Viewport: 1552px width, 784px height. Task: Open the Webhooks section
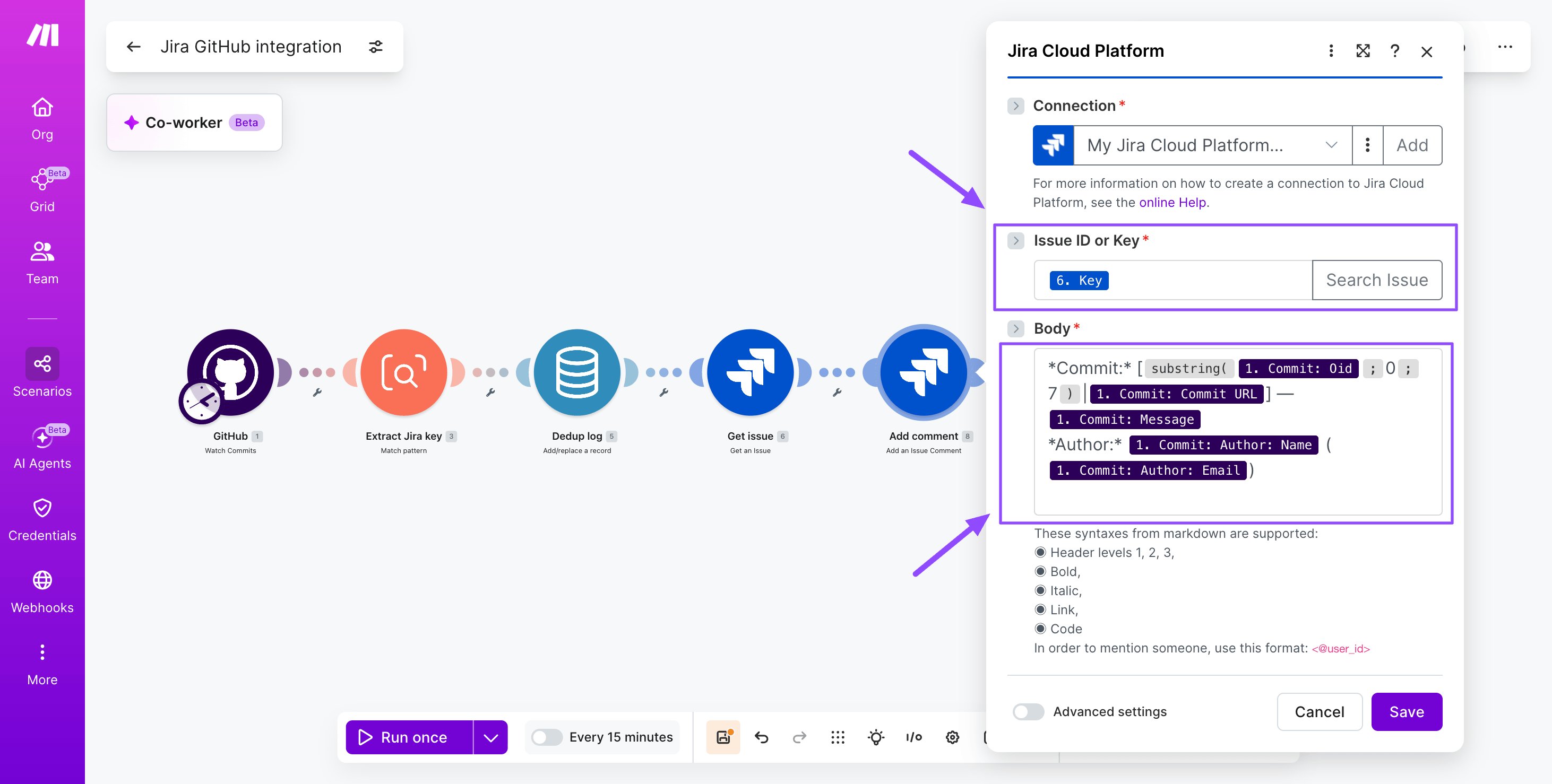tap(42, 592)
